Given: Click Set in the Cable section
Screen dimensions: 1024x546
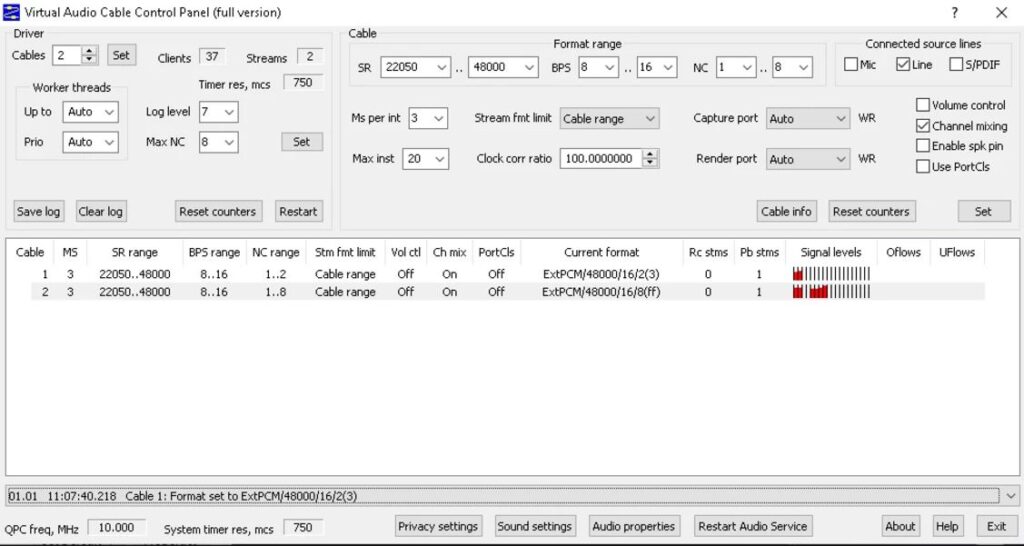Looking at the screenshot, I should [984, 211].
